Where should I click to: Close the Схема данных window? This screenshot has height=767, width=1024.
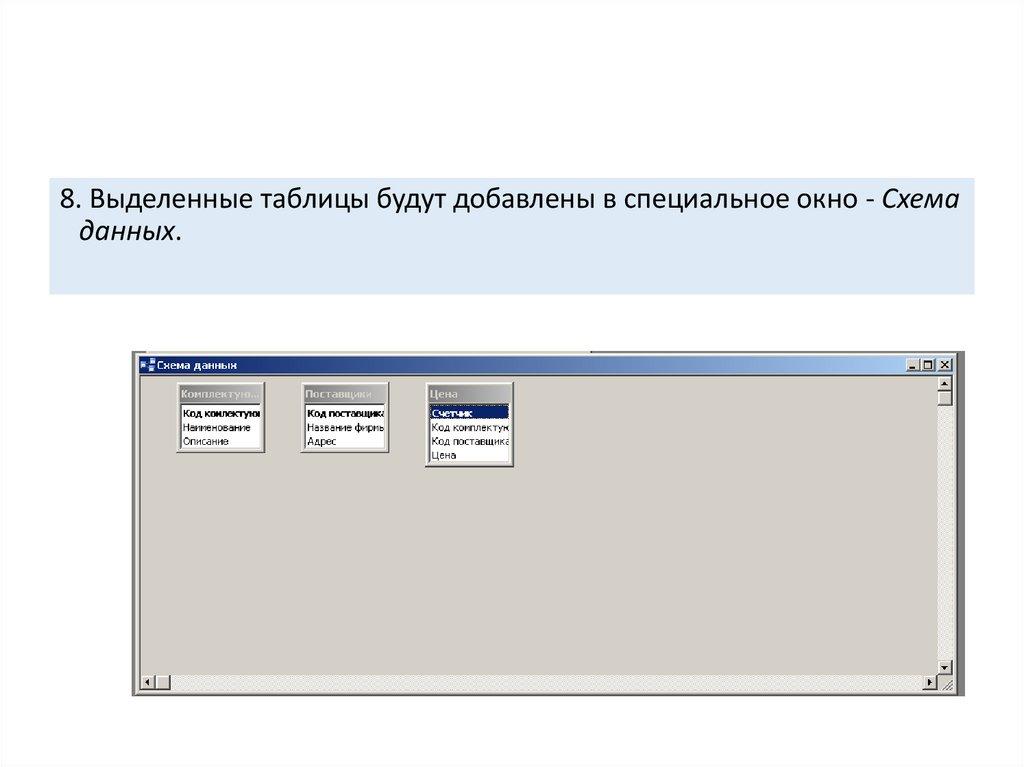(944, 365)
